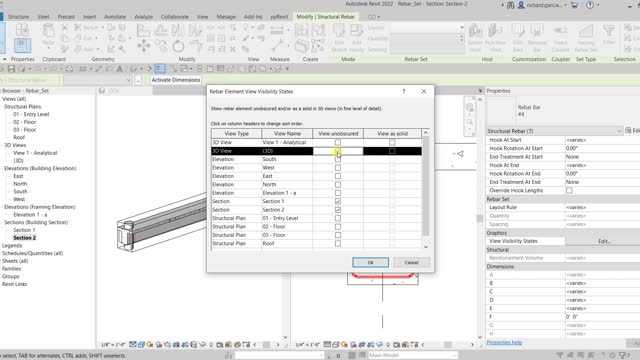Open the Autodesk App Store cart icon
The image size is (640, 360).
(574, 5)
